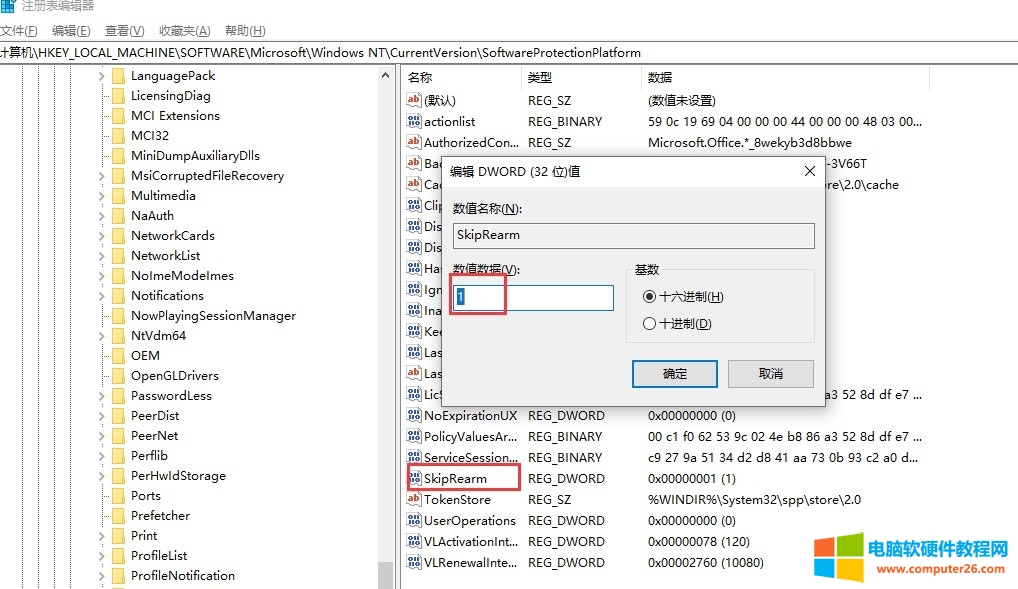Expand the NetworkCards tree node
This screenshot has height=589, width=1018.
coord(101,236)
